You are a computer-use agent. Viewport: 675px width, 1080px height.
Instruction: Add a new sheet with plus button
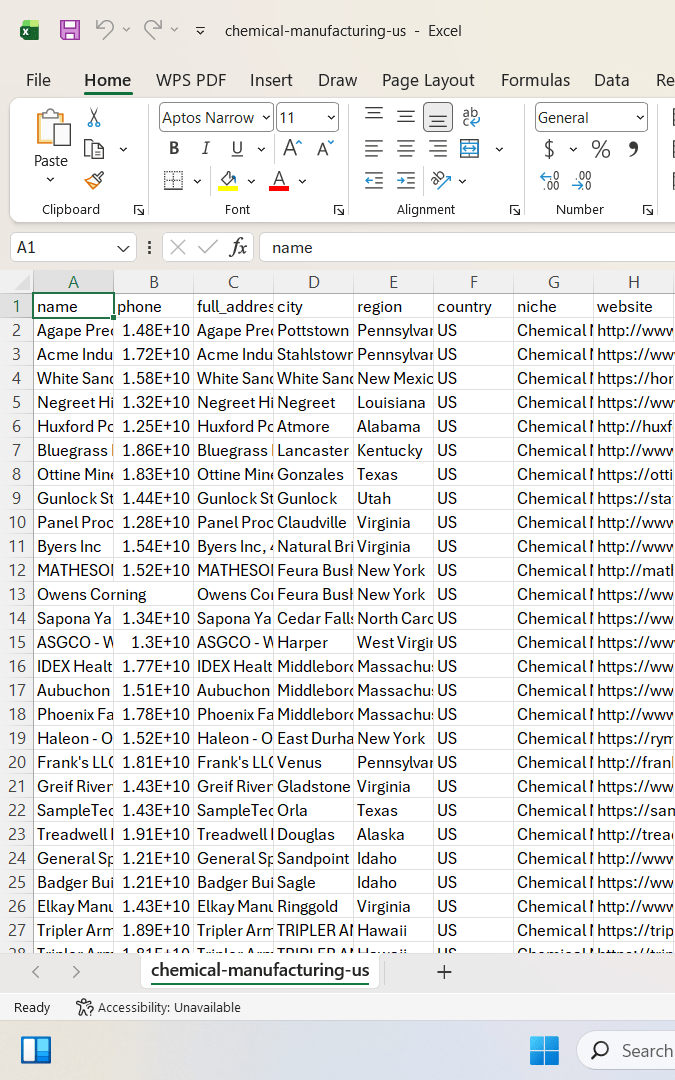coord(444,972)
